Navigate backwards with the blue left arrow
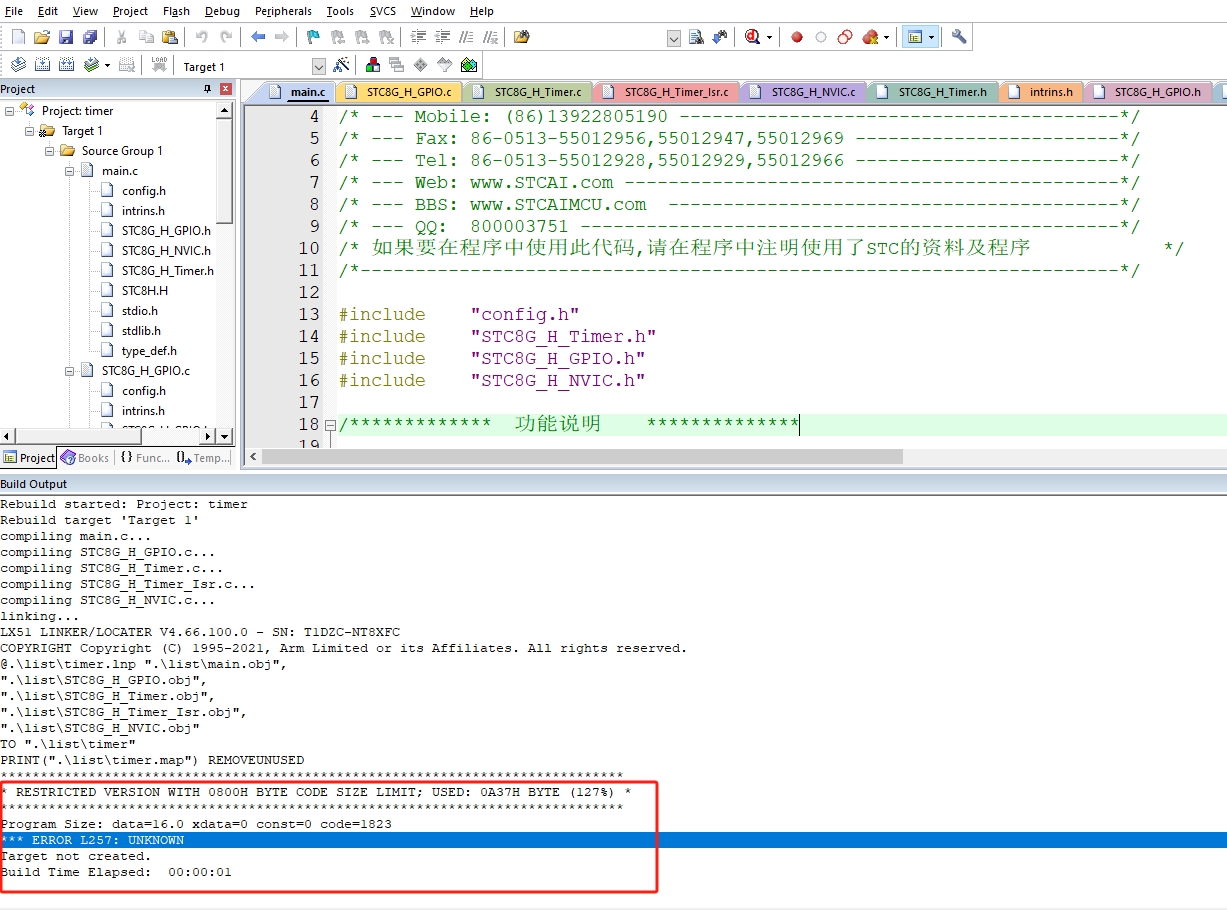 pyautogui.click(x=258, y=37)
